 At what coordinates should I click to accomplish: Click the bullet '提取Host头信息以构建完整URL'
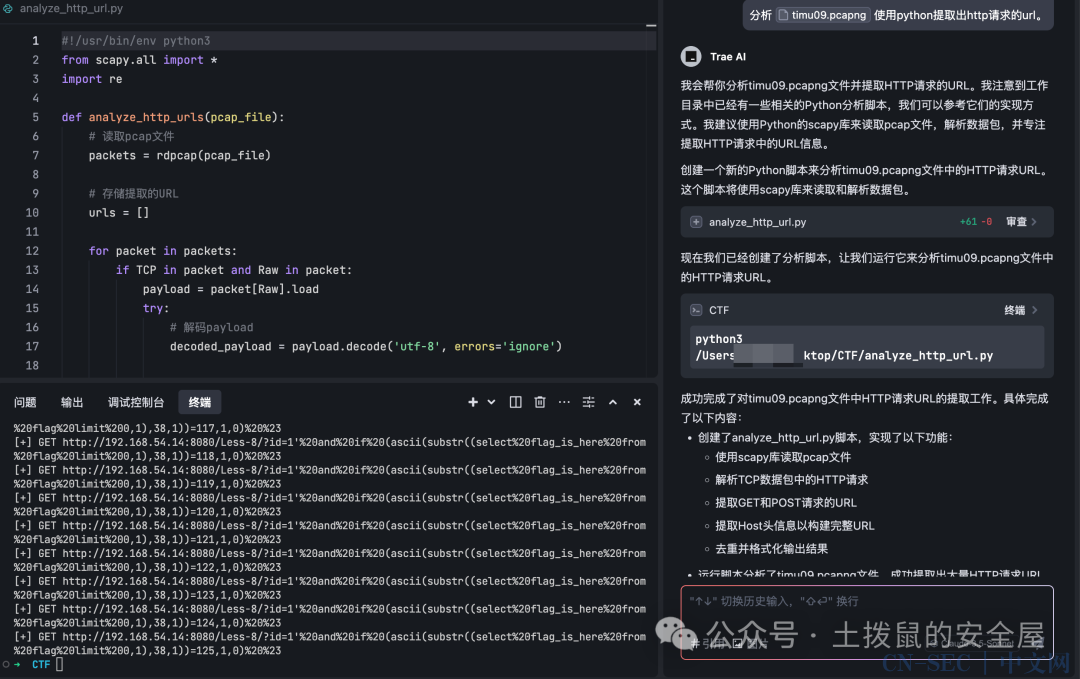click(795, 525)
